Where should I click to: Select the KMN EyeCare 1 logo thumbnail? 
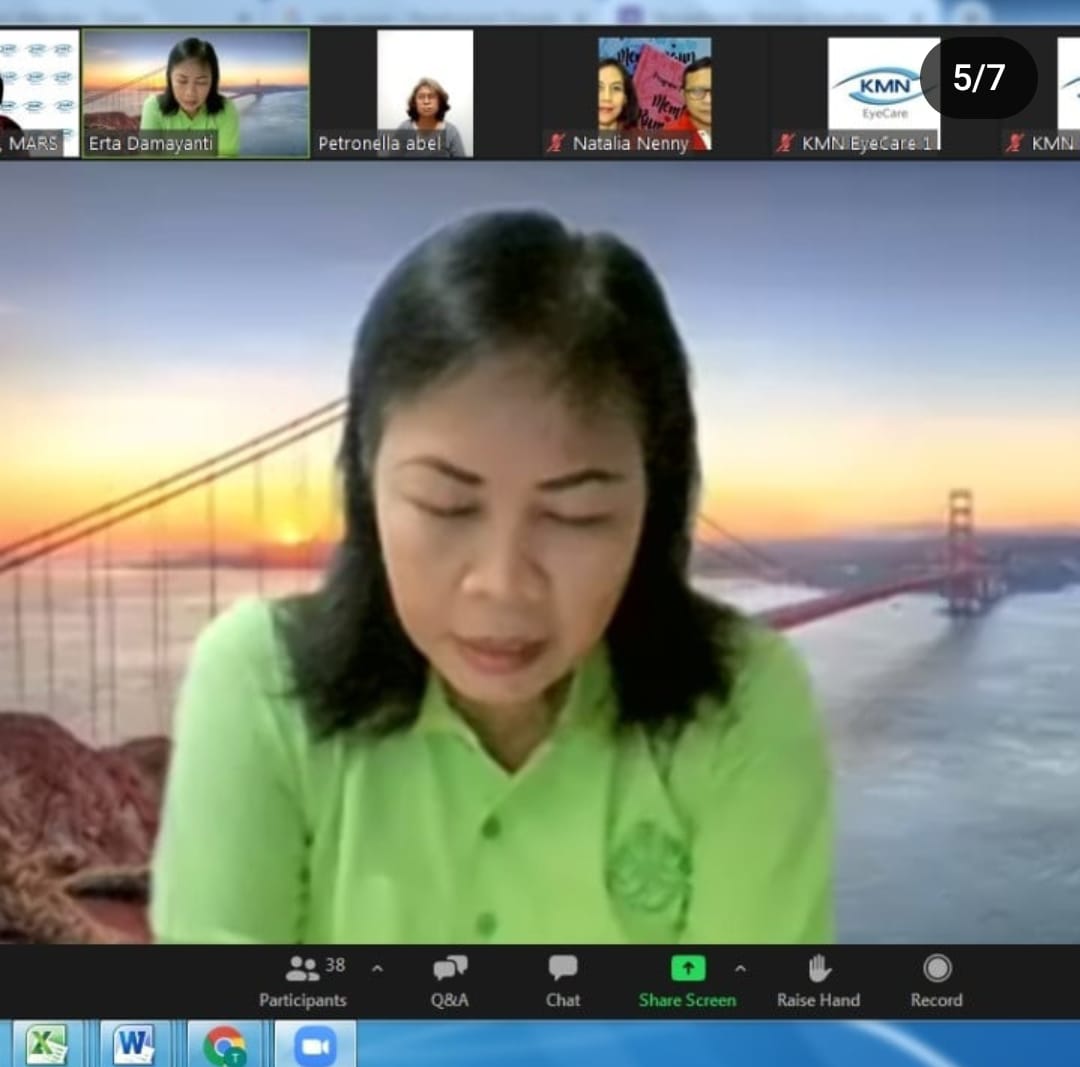coord(884,85)
